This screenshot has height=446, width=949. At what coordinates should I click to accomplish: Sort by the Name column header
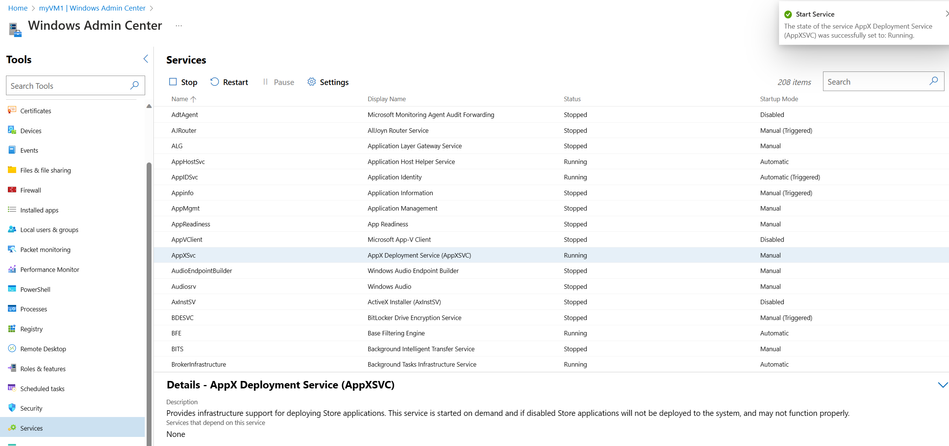coord(184,99)
